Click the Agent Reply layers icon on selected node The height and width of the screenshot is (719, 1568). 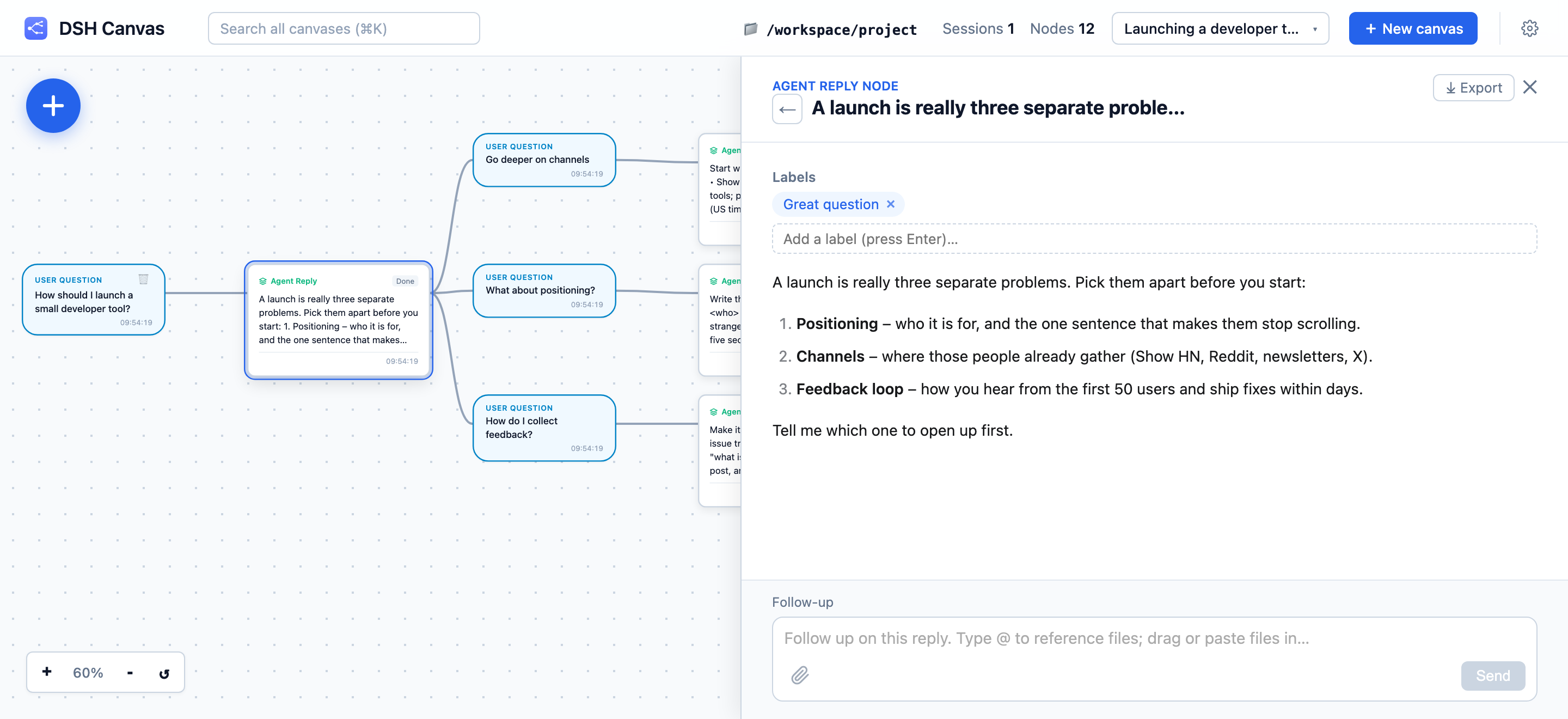(263, 281)
